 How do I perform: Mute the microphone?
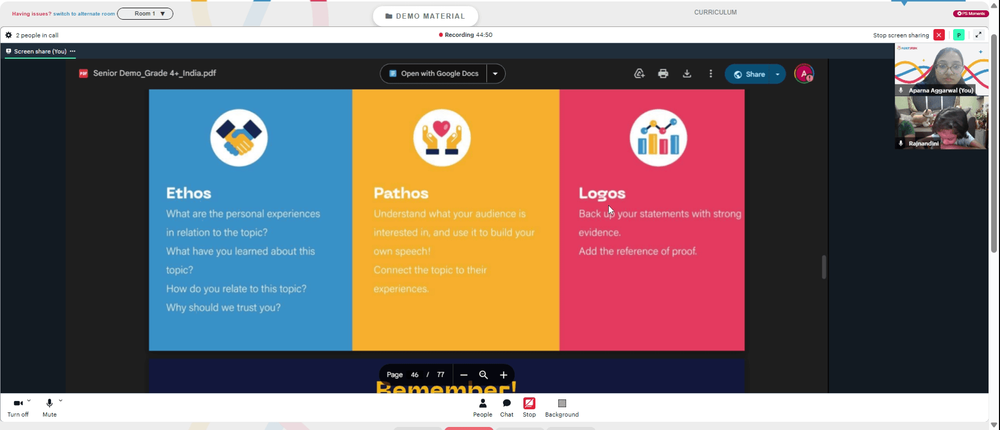(49, 408)
